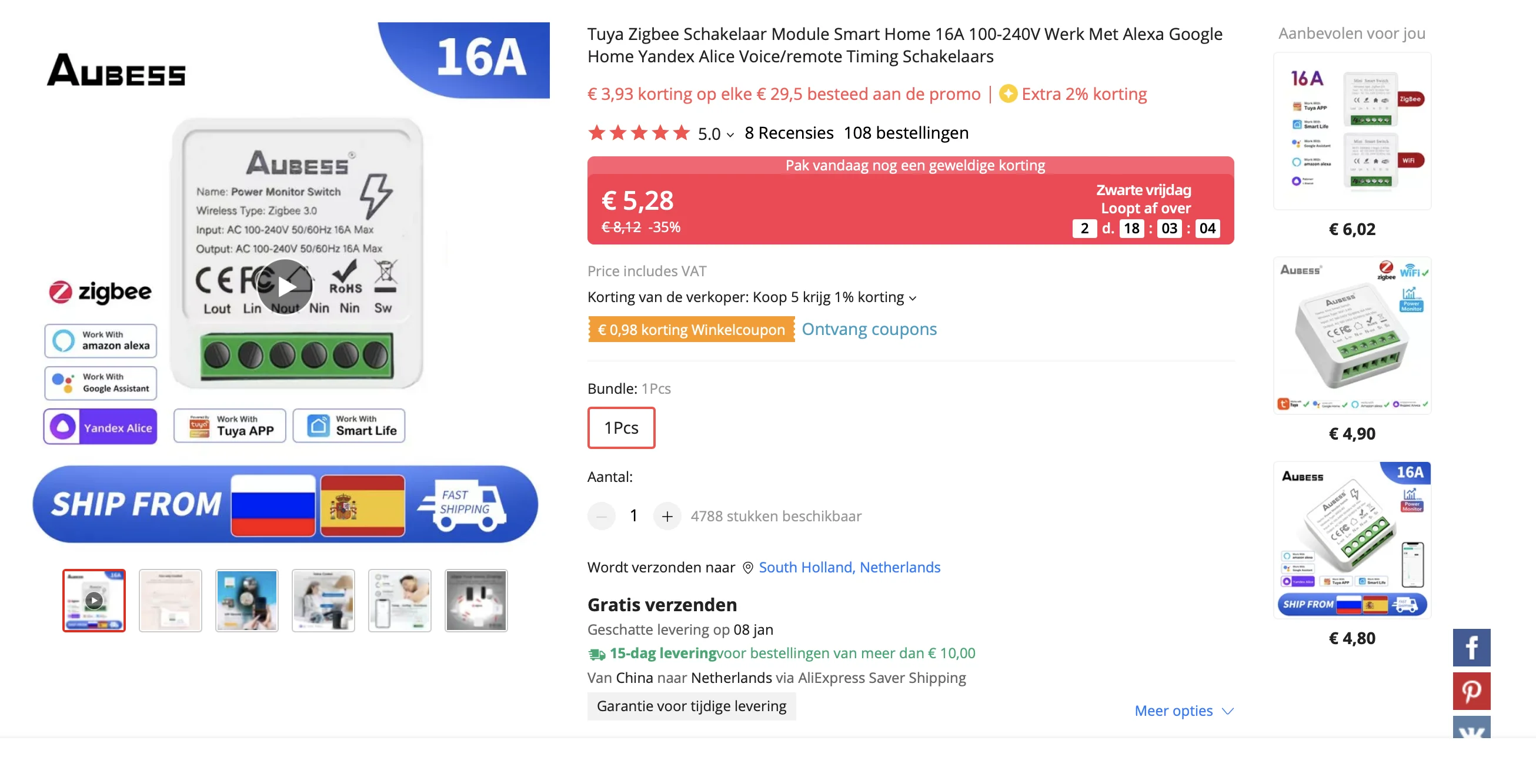
Task: Open recommended item priced € 6,02
Action: pos(1352,131)
